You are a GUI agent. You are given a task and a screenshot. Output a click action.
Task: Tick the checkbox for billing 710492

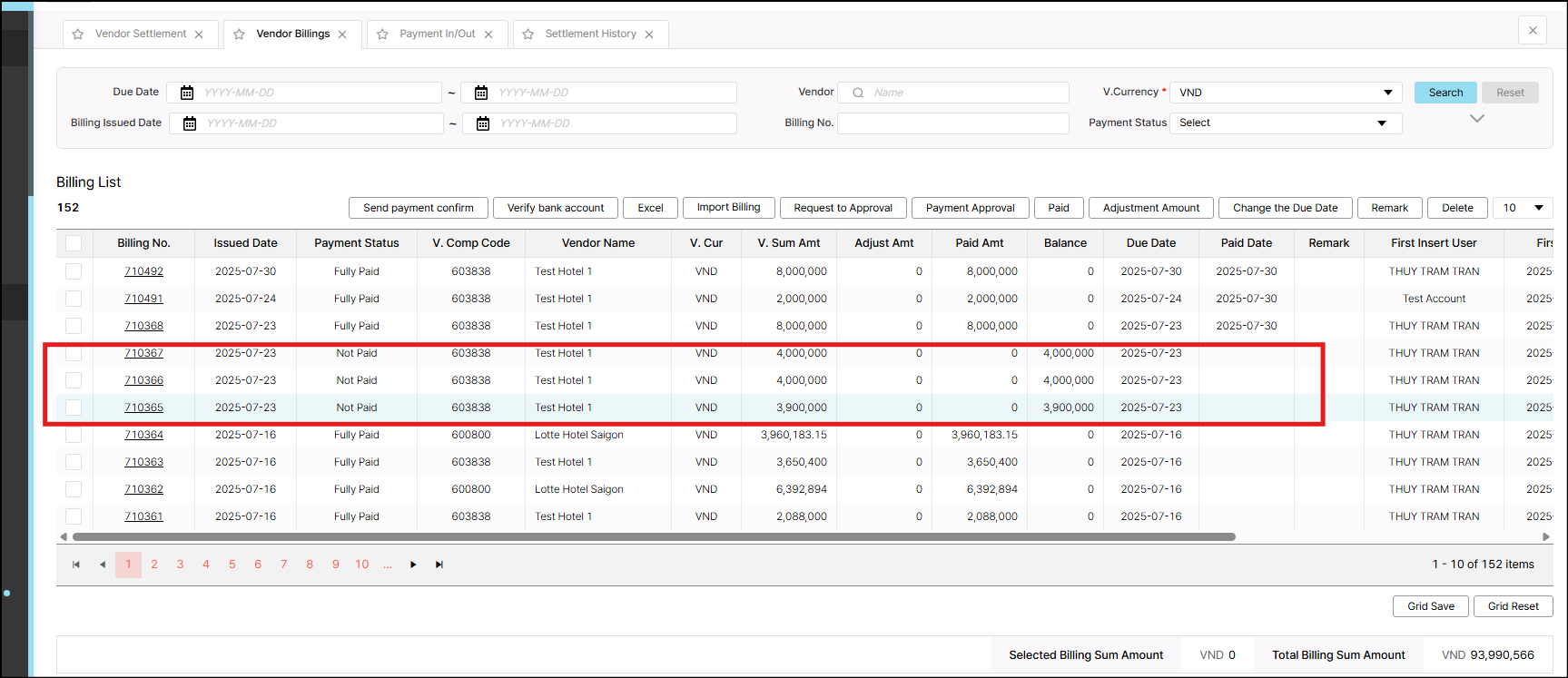[x=74, y=271]
